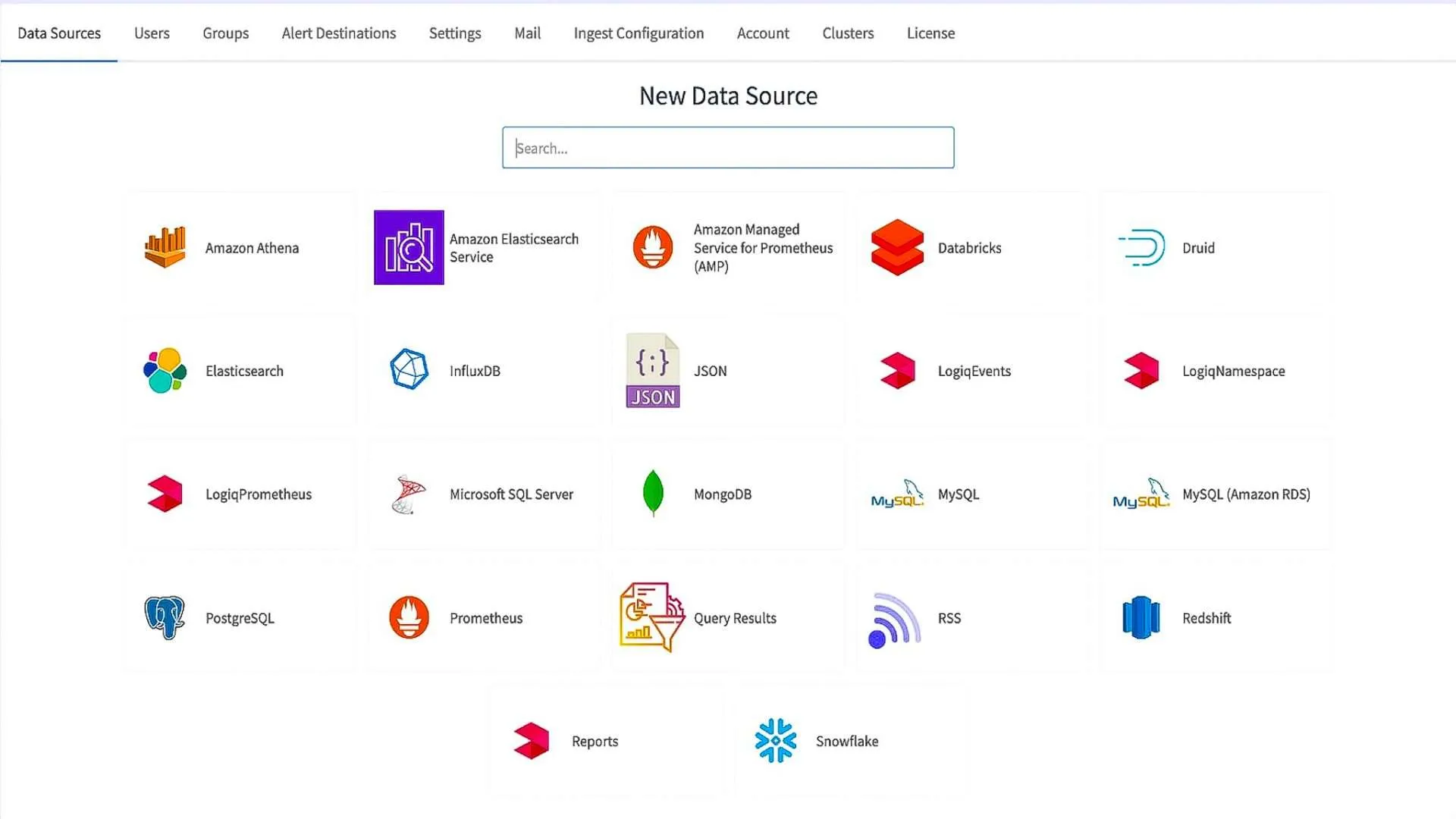Click the Reports red logo icon

[531, 741]
